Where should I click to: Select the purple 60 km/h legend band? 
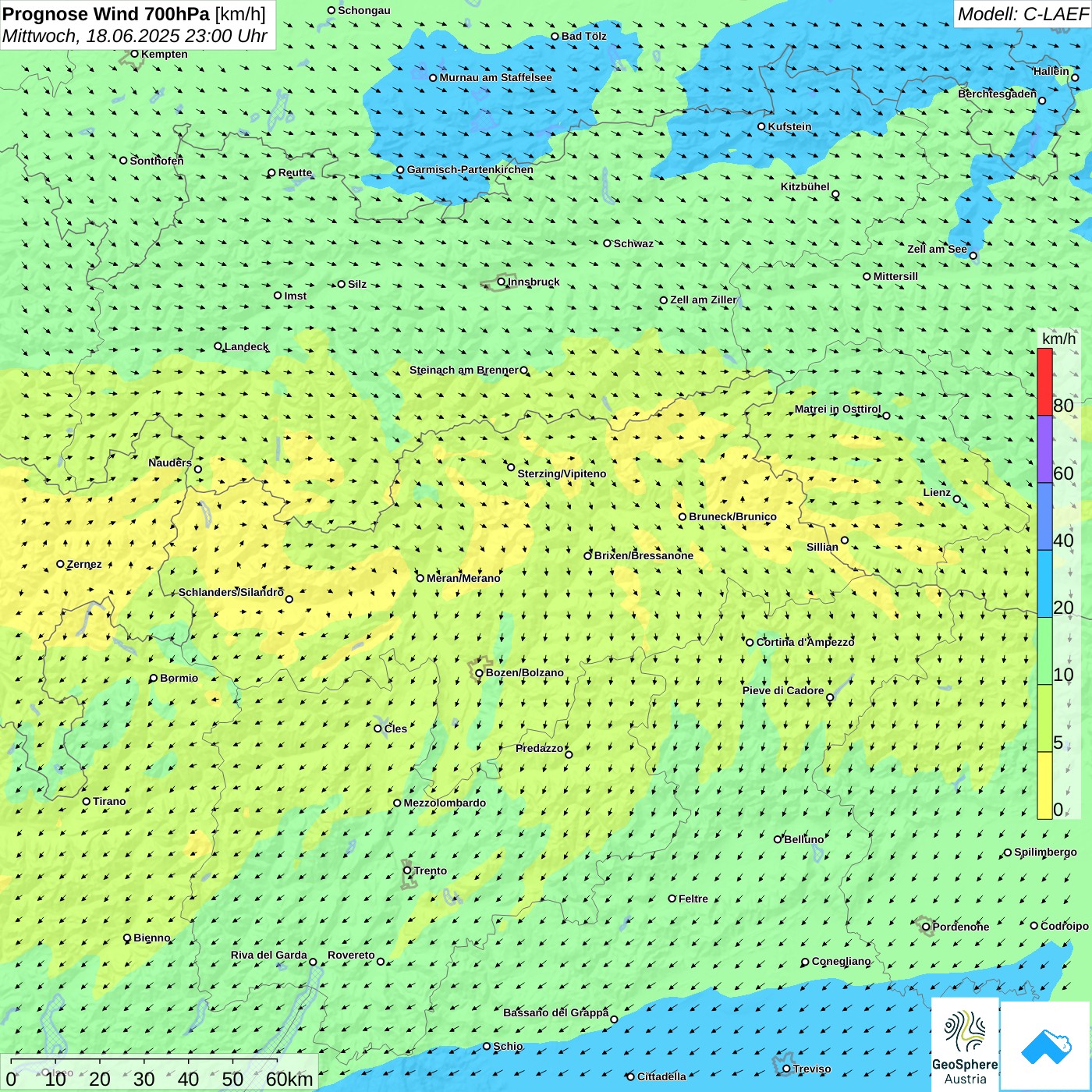[x=1044, y=449]
